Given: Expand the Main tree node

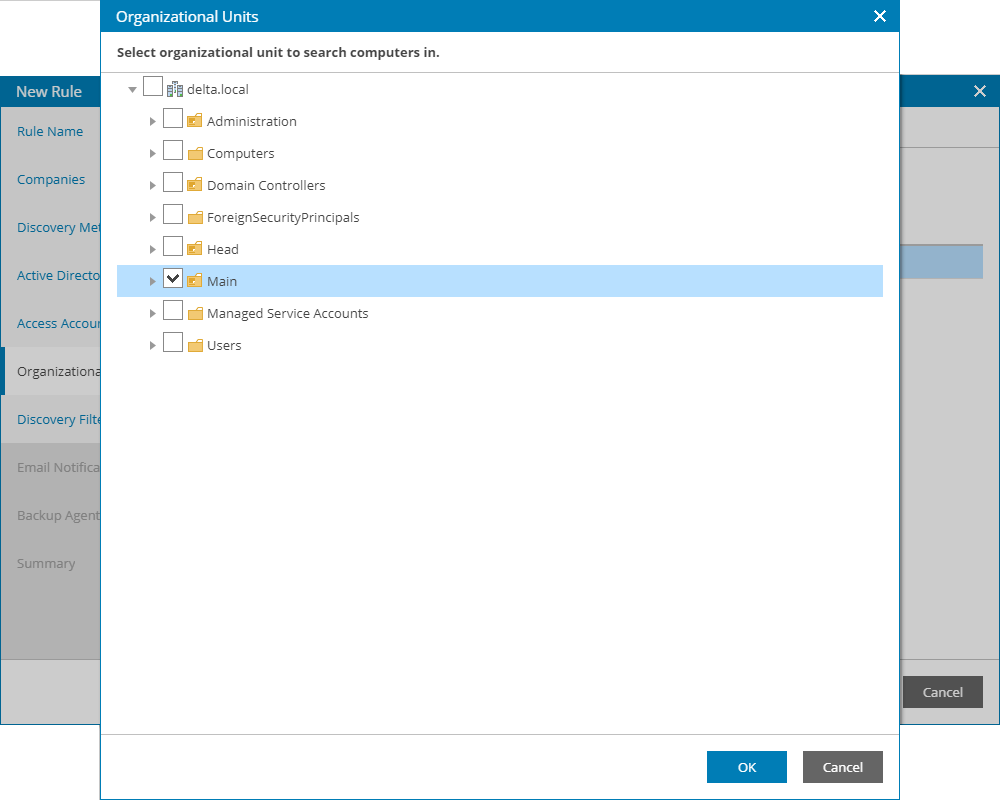Looking at the screenshot, I should [153, 281].
